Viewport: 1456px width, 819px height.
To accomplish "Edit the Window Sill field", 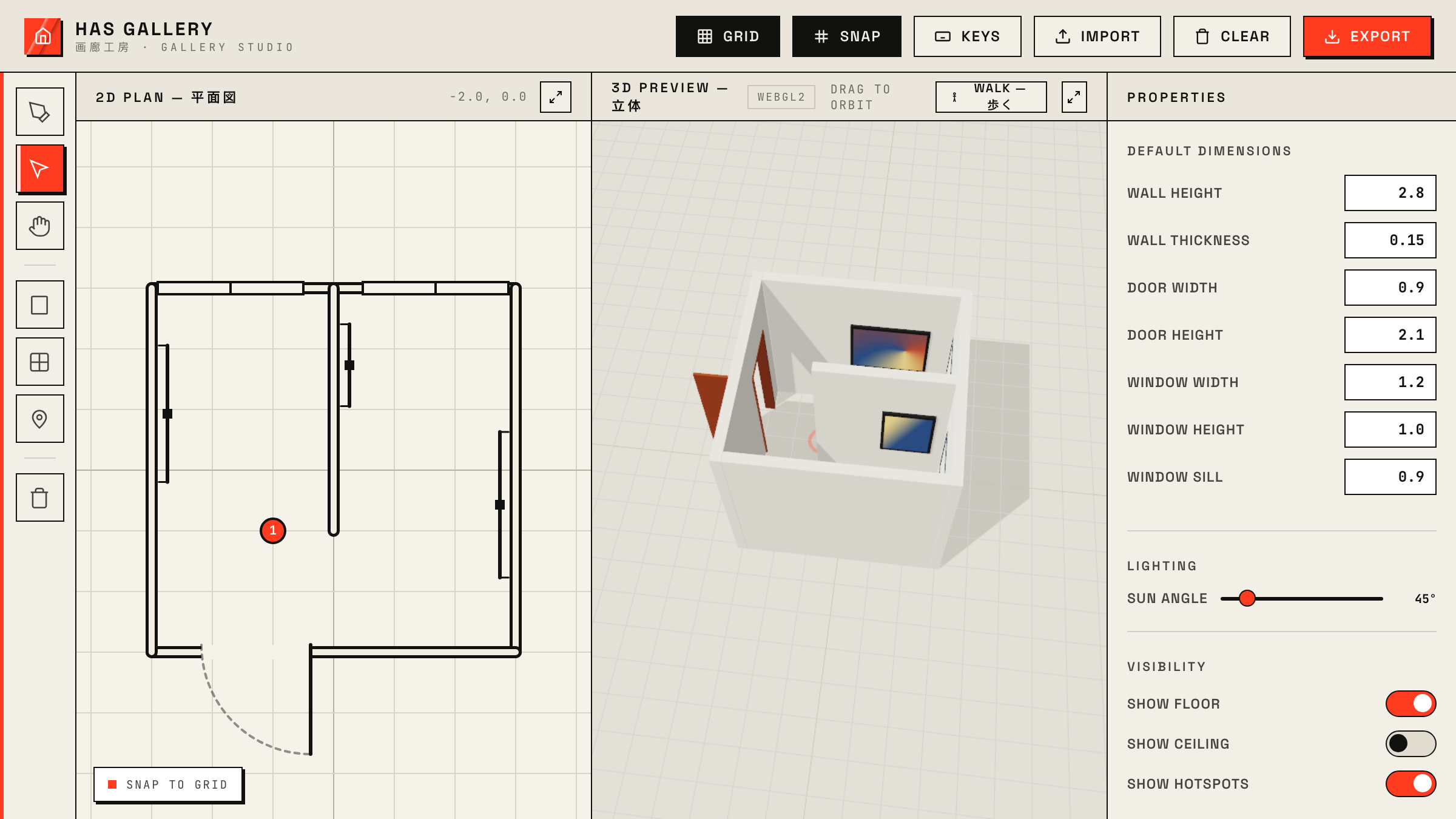I will click(1390, 477).
